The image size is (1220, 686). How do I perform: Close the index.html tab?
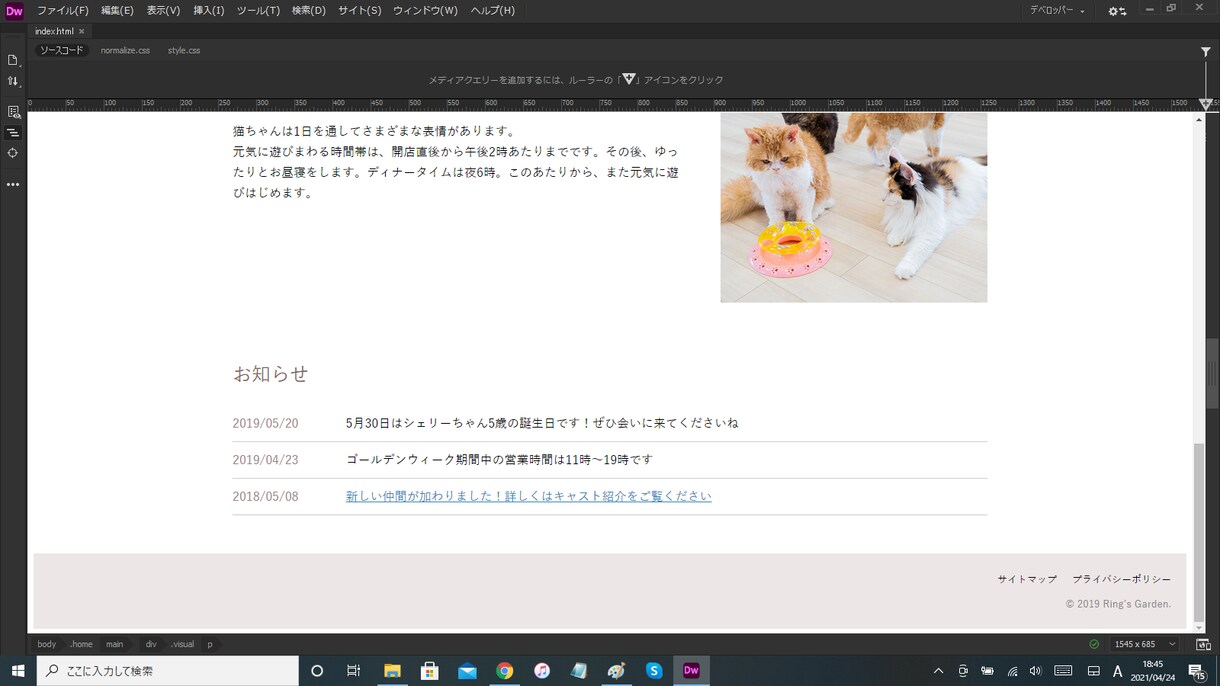82,31
